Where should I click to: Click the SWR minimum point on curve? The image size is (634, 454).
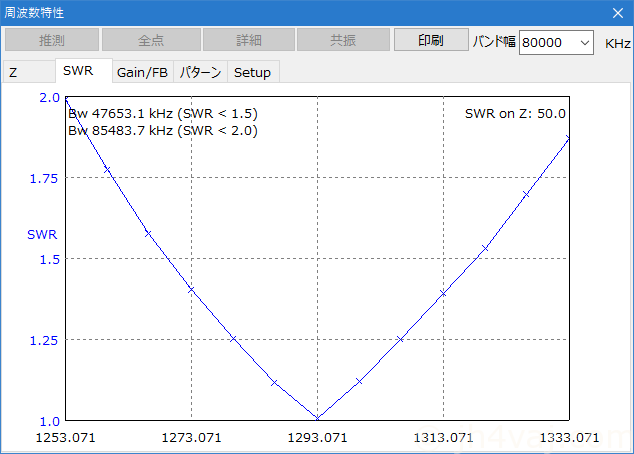click(317, 418)
